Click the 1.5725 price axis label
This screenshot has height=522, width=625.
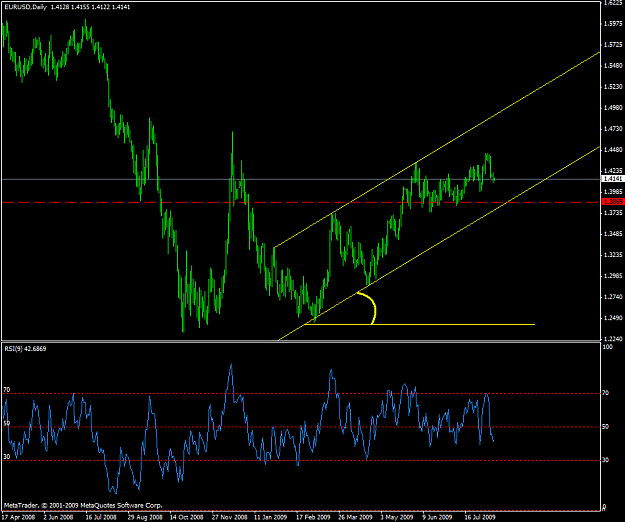tap(613, 45)
